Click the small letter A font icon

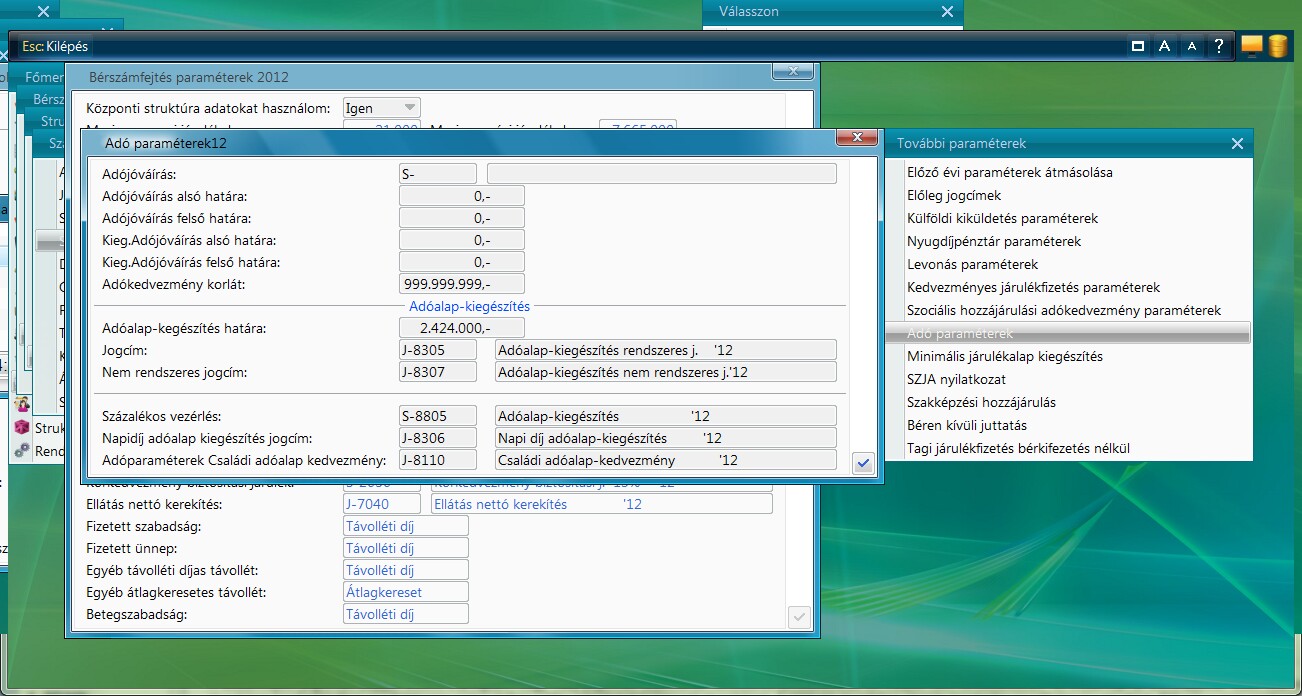(1191, 46)
